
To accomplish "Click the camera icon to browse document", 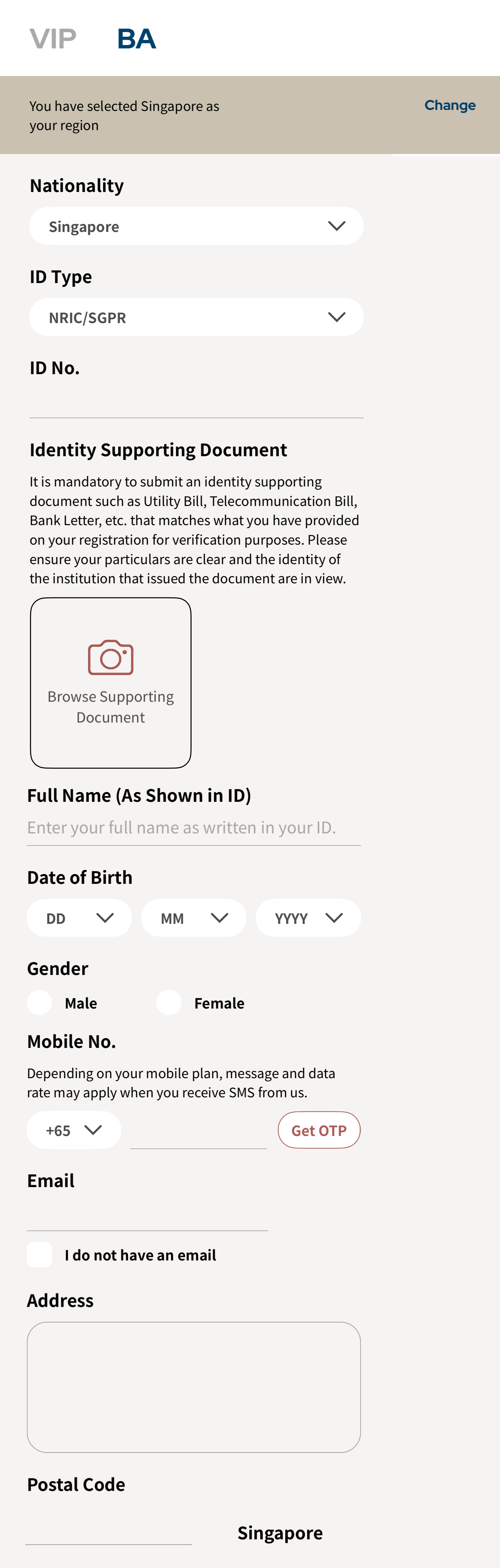I will (x=111, y=658).
